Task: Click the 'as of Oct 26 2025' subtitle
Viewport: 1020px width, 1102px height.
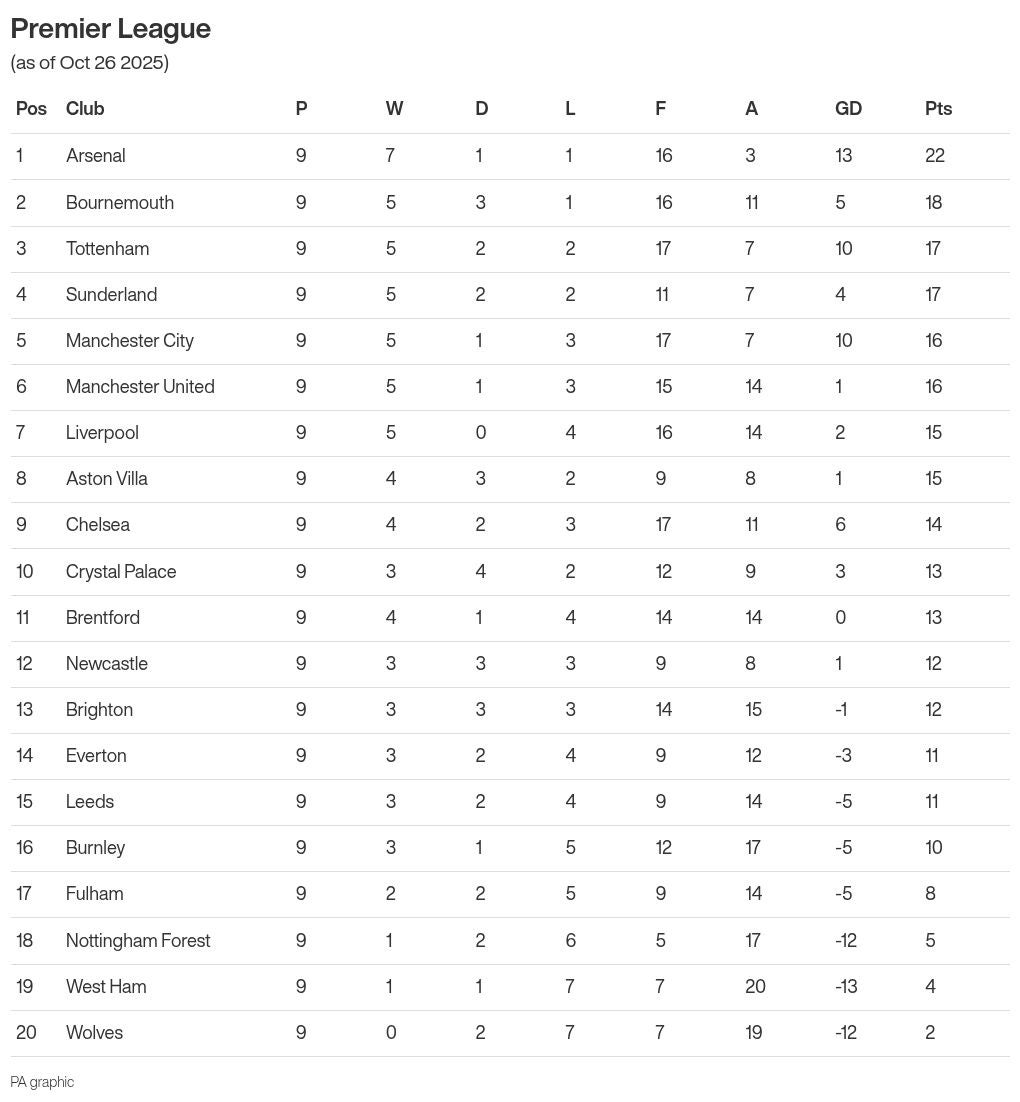Action: click(x=90, y=63)
